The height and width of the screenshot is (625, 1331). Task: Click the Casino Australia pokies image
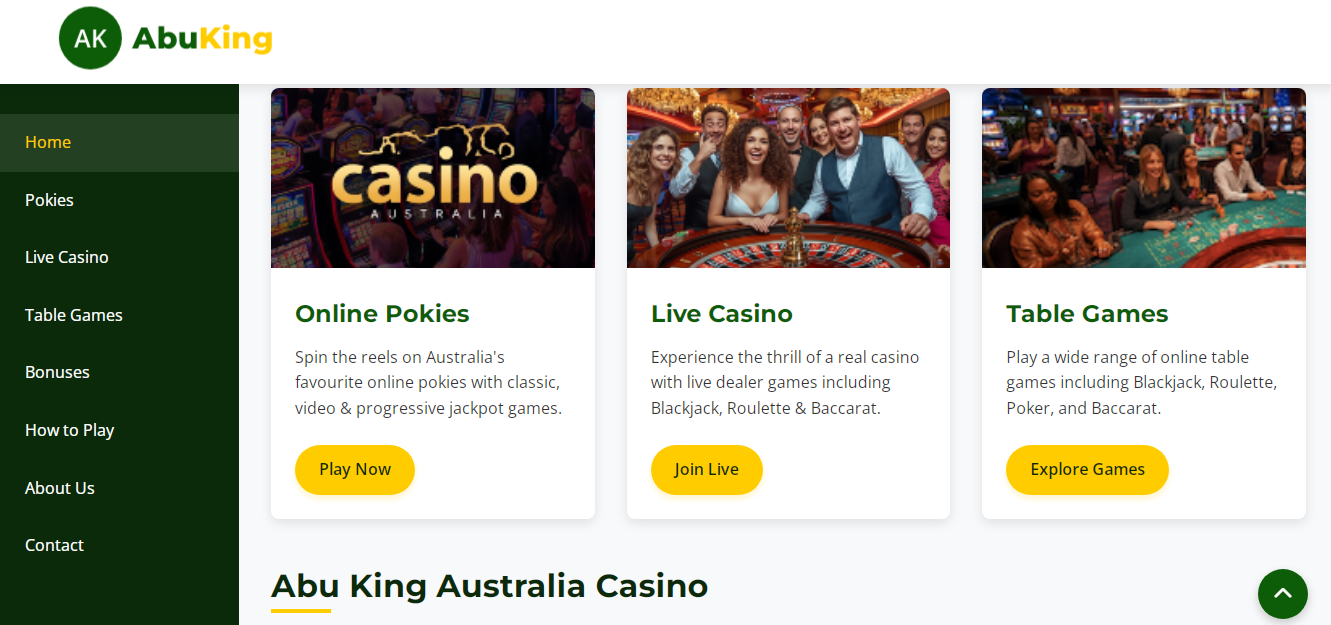pyautogui.click(x=433, y=178)
